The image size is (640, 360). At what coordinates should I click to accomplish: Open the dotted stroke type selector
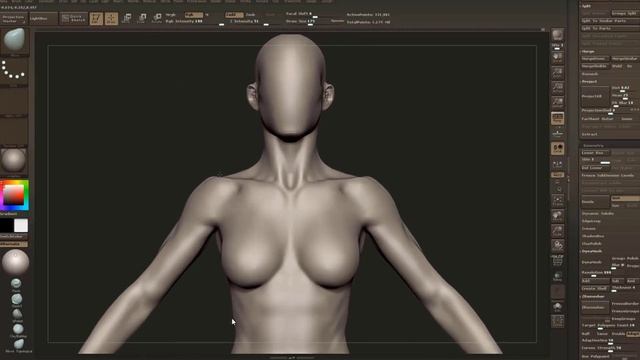14,70
